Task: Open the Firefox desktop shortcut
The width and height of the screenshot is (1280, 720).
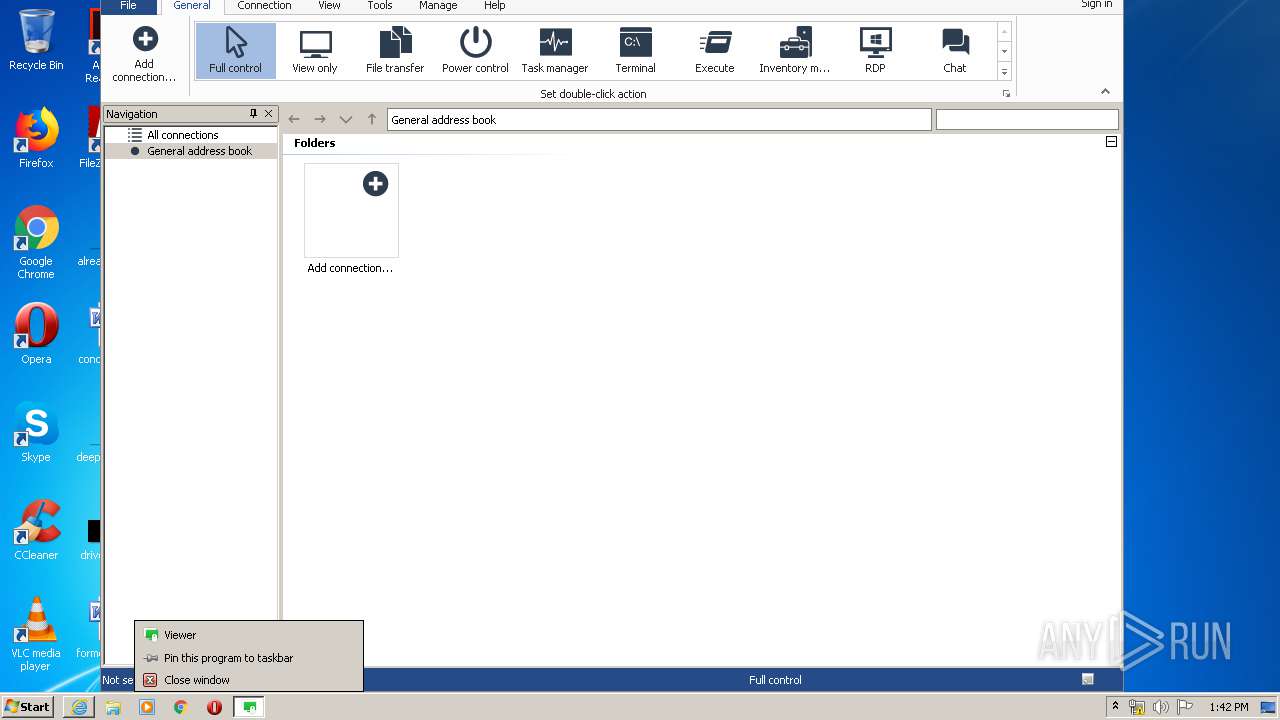Action: 36,138
